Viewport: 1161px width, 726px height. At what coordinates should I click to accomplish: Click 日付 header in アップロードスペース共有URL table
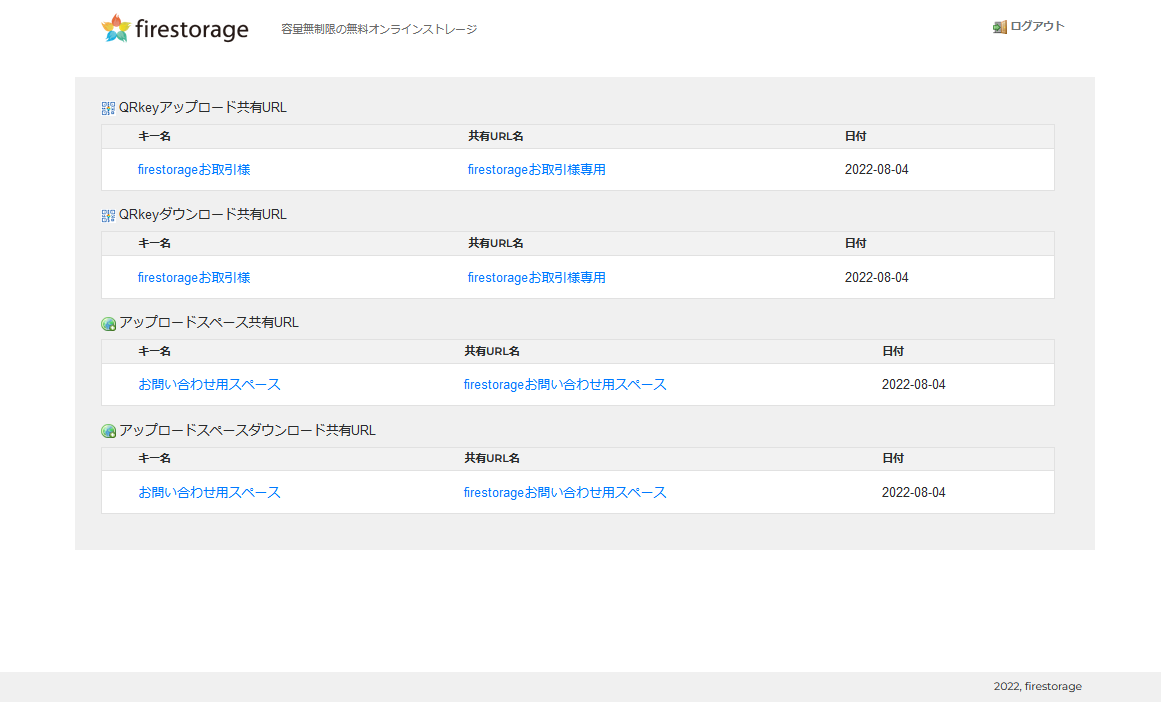(893, 351)
